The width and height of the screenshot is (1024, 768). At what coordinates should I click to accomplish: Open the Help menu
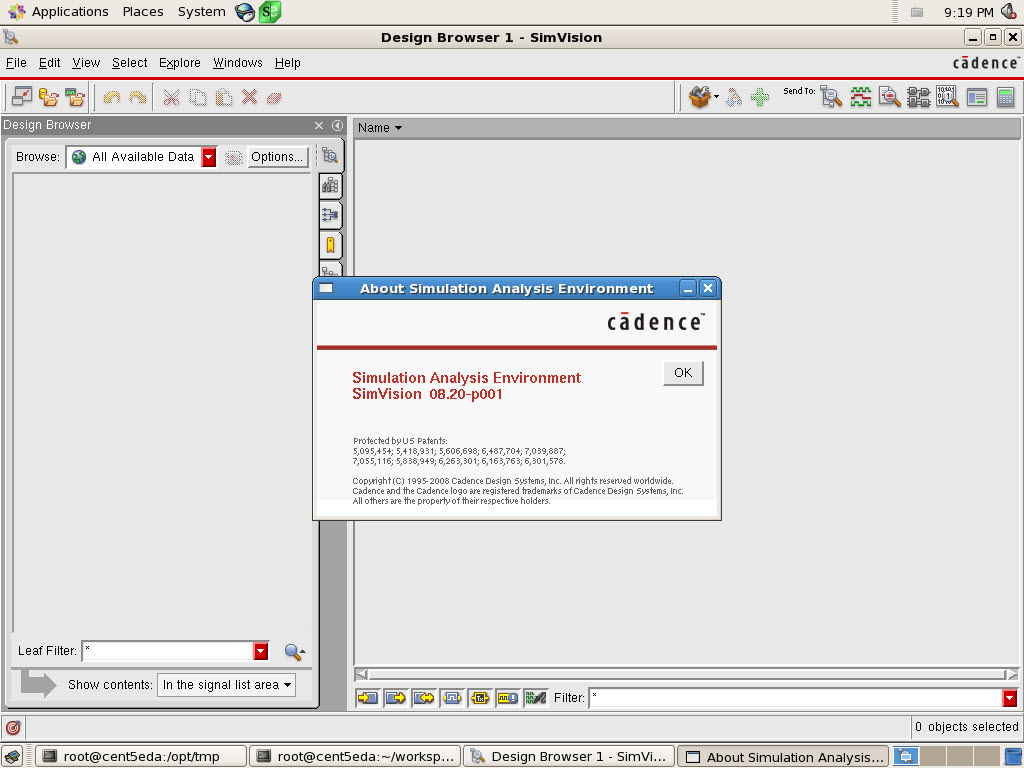click(x=287, y=63)
